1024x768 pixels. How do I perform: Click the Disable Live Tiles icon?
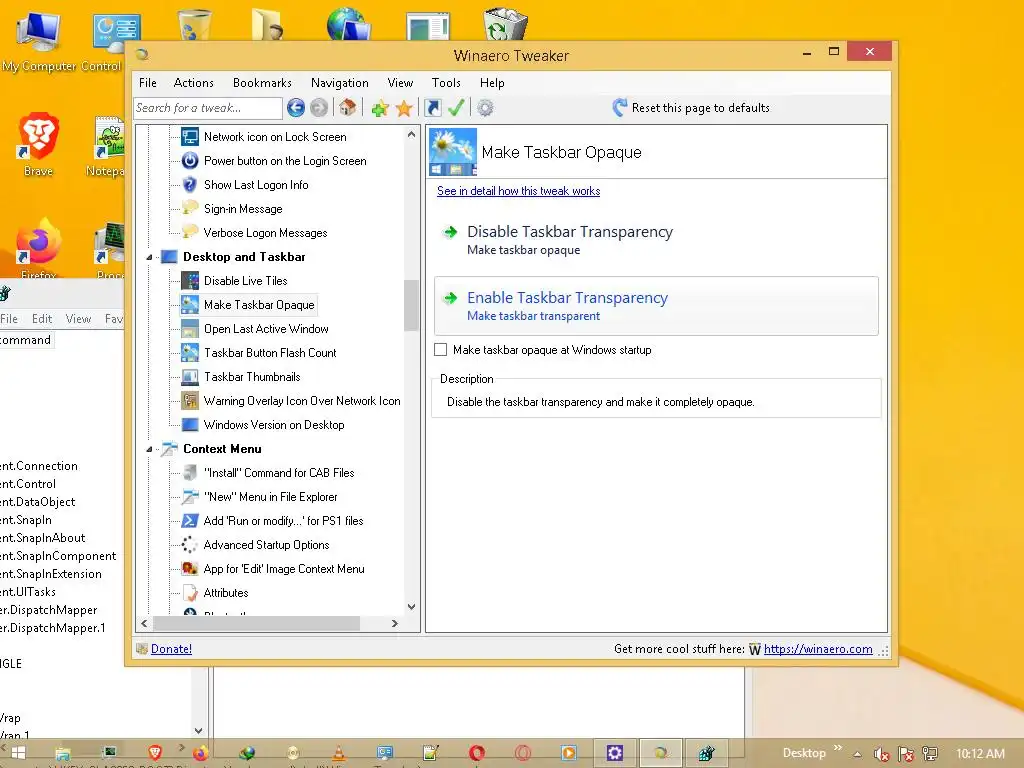[x=190, y=281]
